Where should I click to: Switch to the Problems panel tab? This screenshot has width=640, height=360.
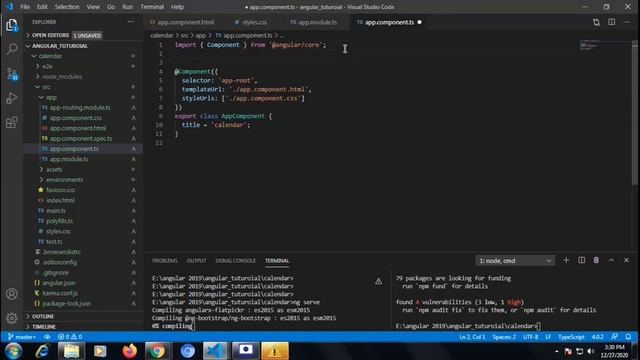pyautogui.click(x=165, y=260)
